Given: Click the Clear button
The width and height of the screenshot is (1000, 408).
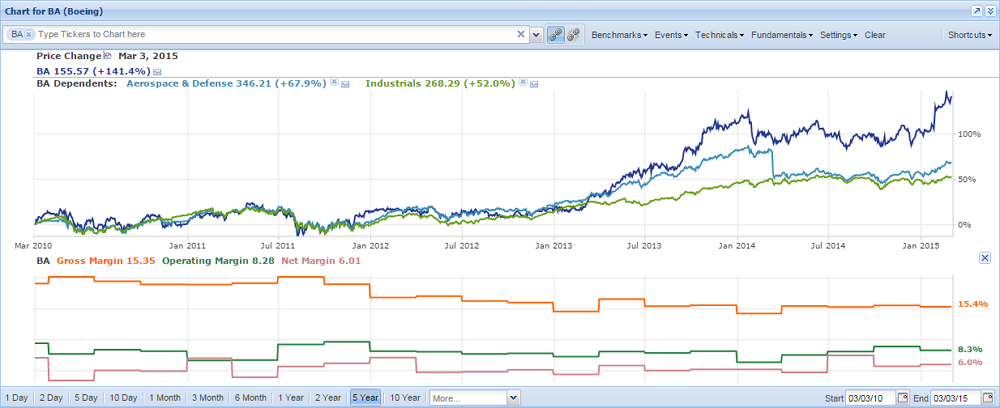Looking at the screenshot, I should (x=874, y=35).
